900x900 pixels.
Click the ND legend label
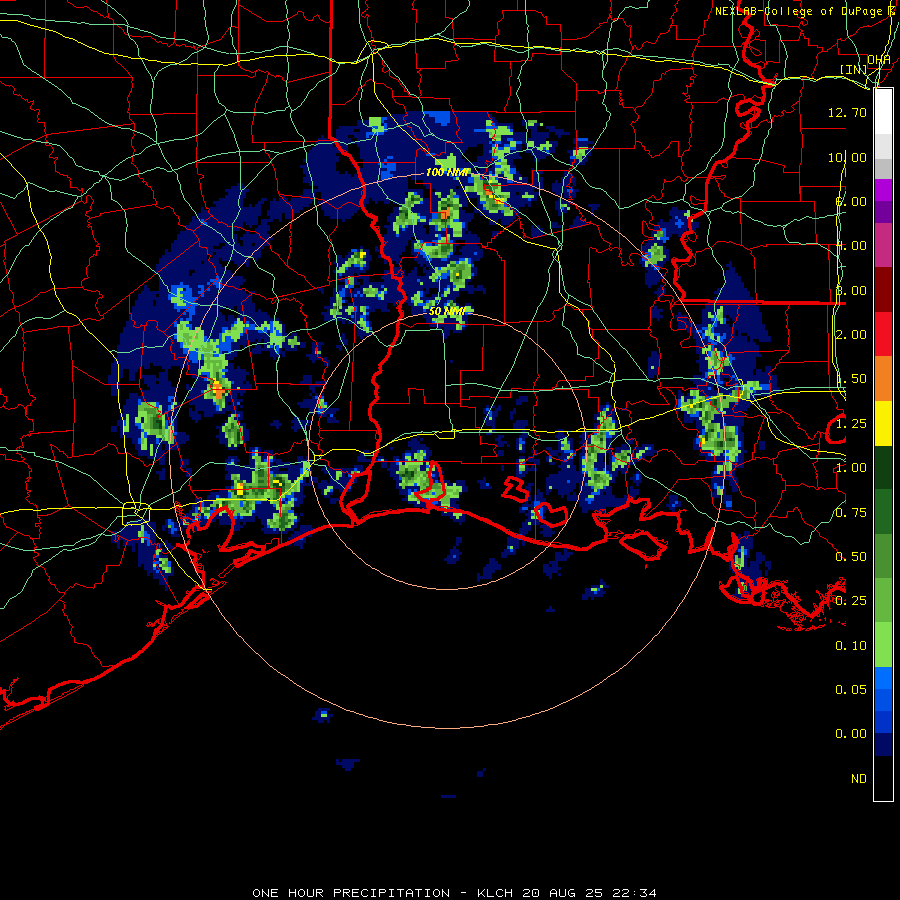pos(859,779)
